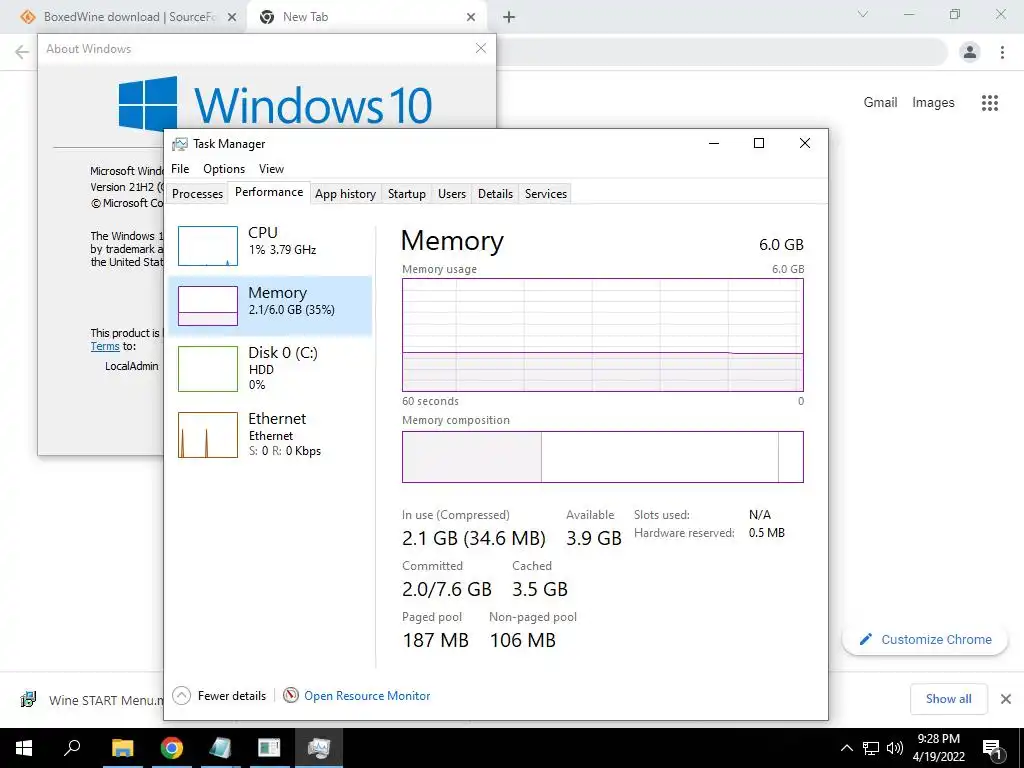Close the Chrome downloads bar
1024x768 pixels.
pyautogui.click(x=1006, y=699)
